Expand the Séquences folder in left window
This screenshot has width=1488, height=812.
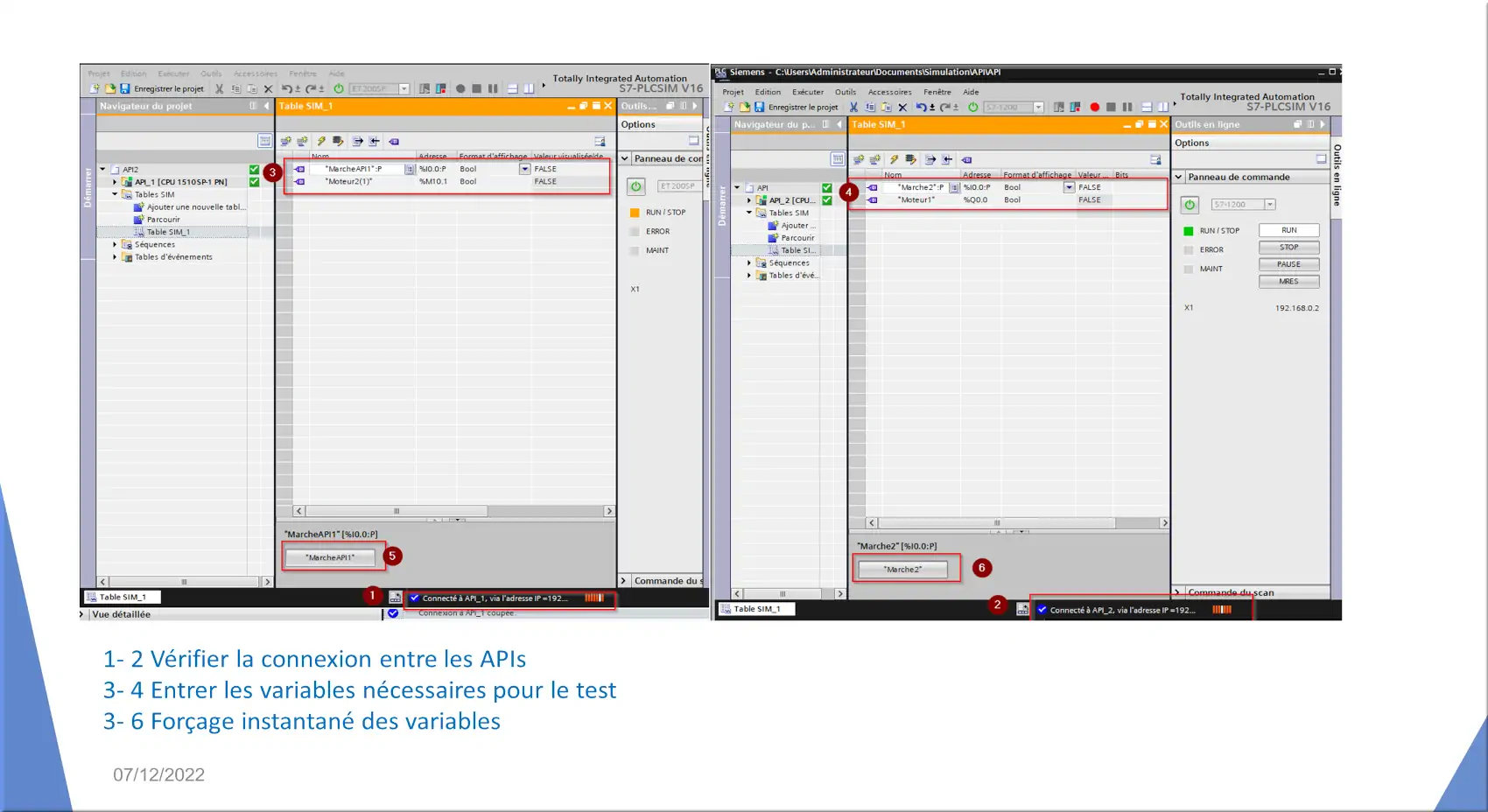tap(115, 245)
